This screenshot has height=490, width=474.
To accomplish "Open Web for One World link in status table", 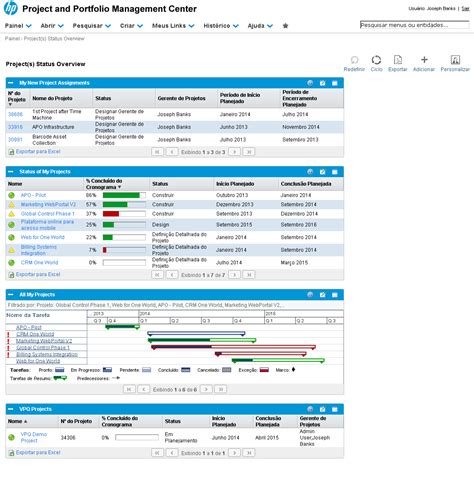I will tap(43, 237).
